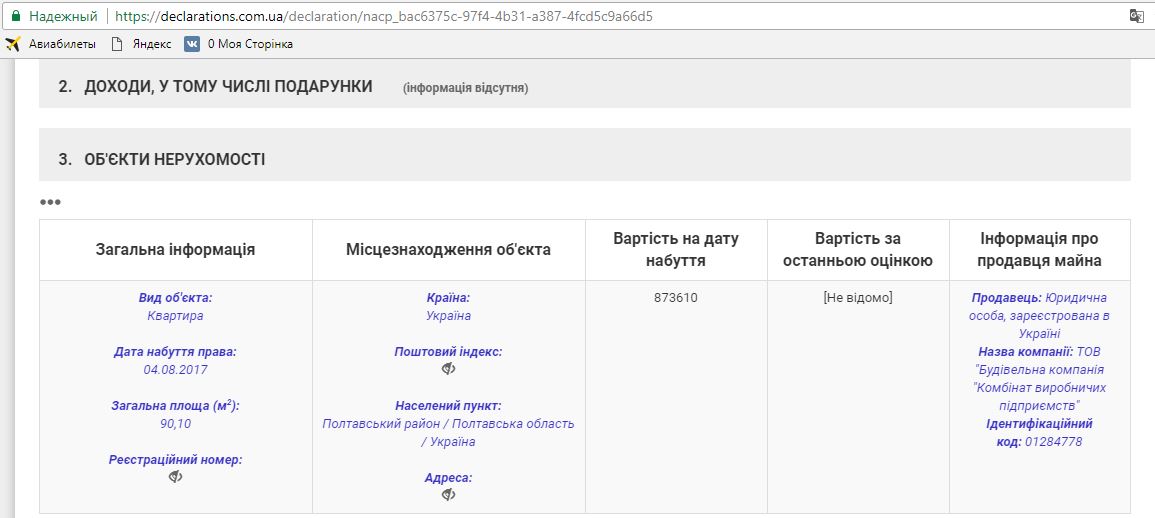Select the Вартість на дату набуття header
Screen dimensions: 1155x518
coord(676,250)
